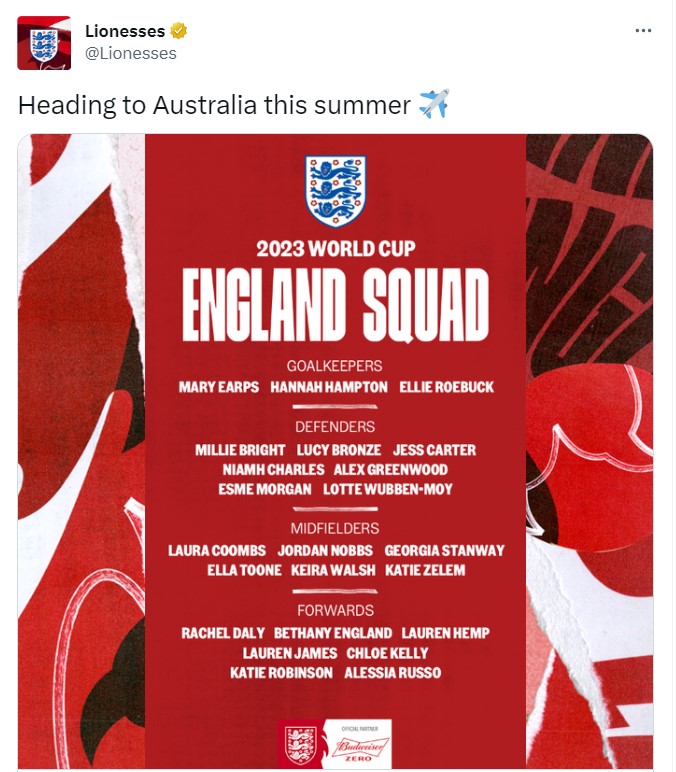Click Alessia Russo name in squad list
This screenshot has width=676, height=772.
pyautogui.click(x=393, y=673)
